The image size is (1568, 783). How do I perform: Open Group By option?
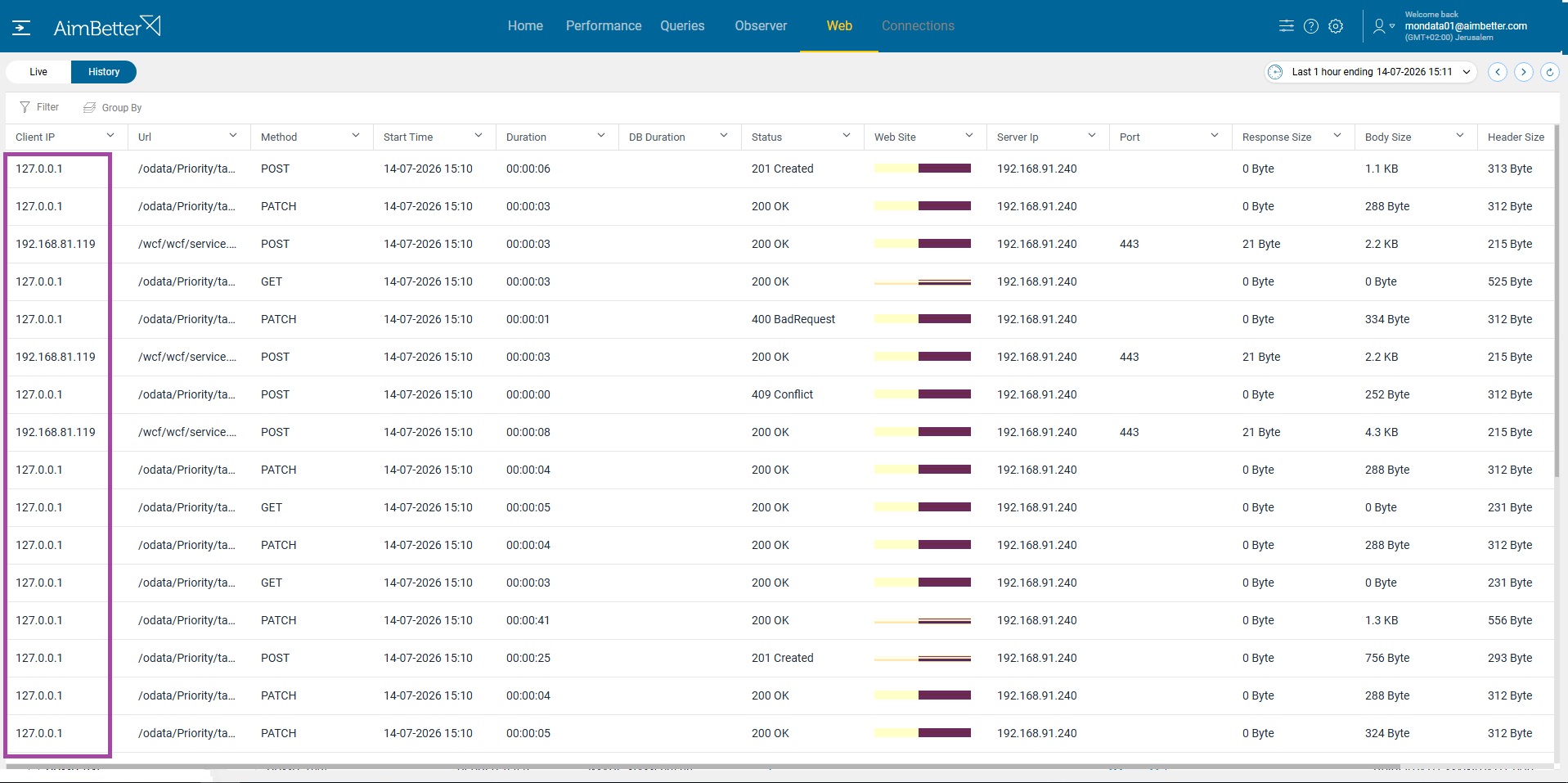[113, 107]
